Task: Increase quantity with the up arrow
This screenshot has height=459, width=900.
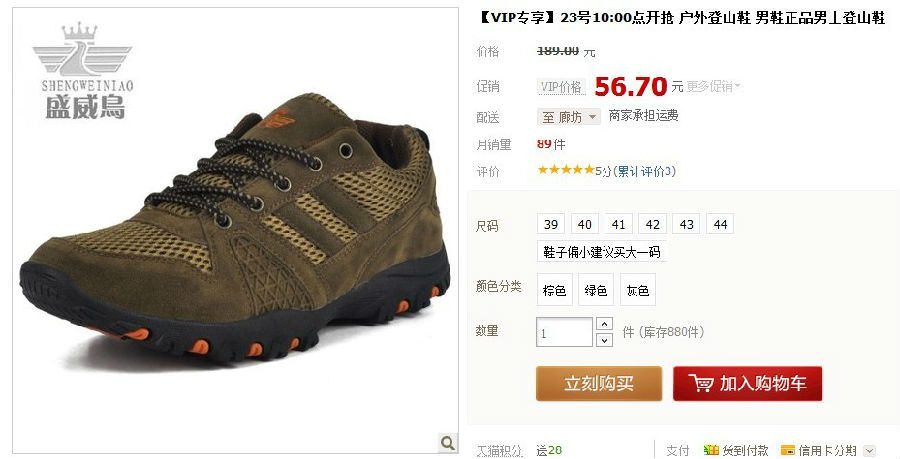Action: pos(604,324)
